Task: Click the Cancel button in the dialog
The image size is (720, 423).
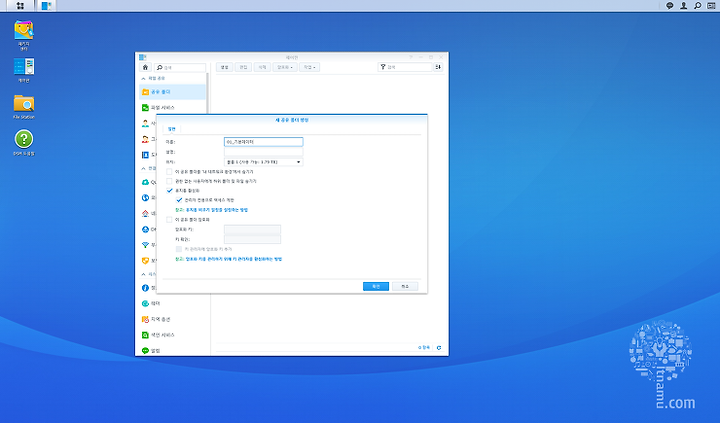Action: click(405, 287)
